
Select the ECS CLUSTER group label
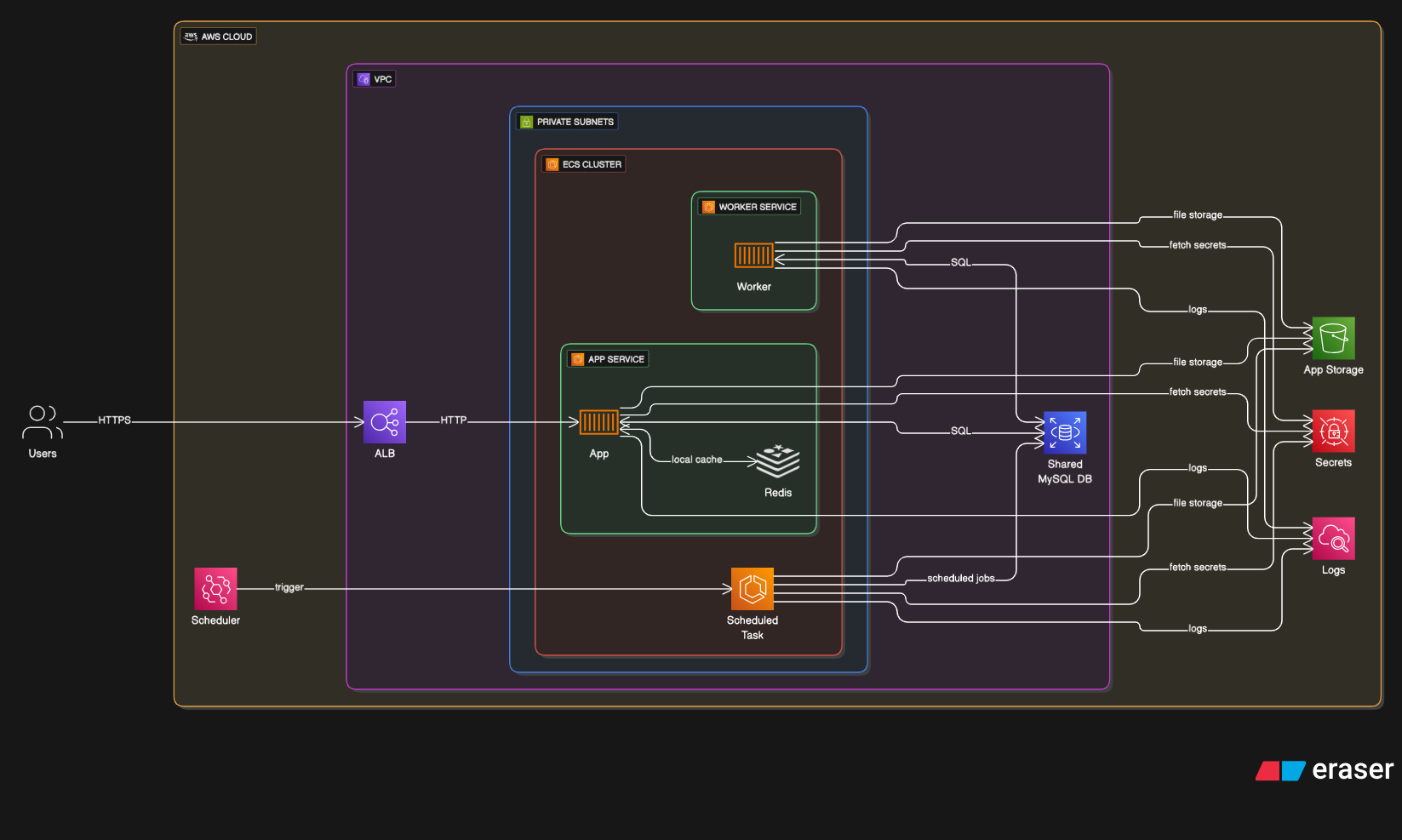[584, 164]
